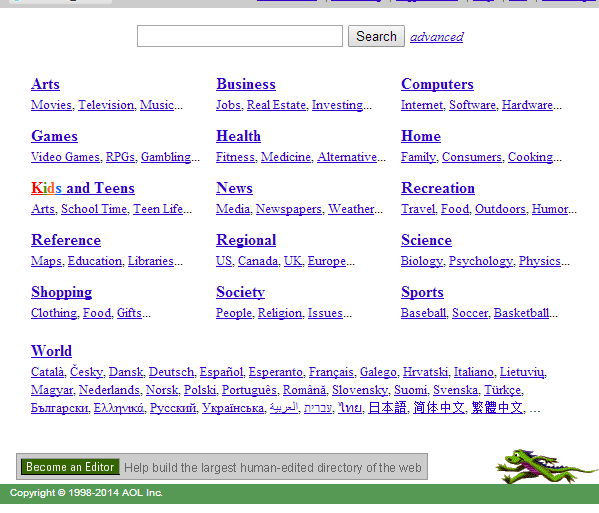Go to Fitness under Health
The image size is (599, 513).
pos(235,157)
